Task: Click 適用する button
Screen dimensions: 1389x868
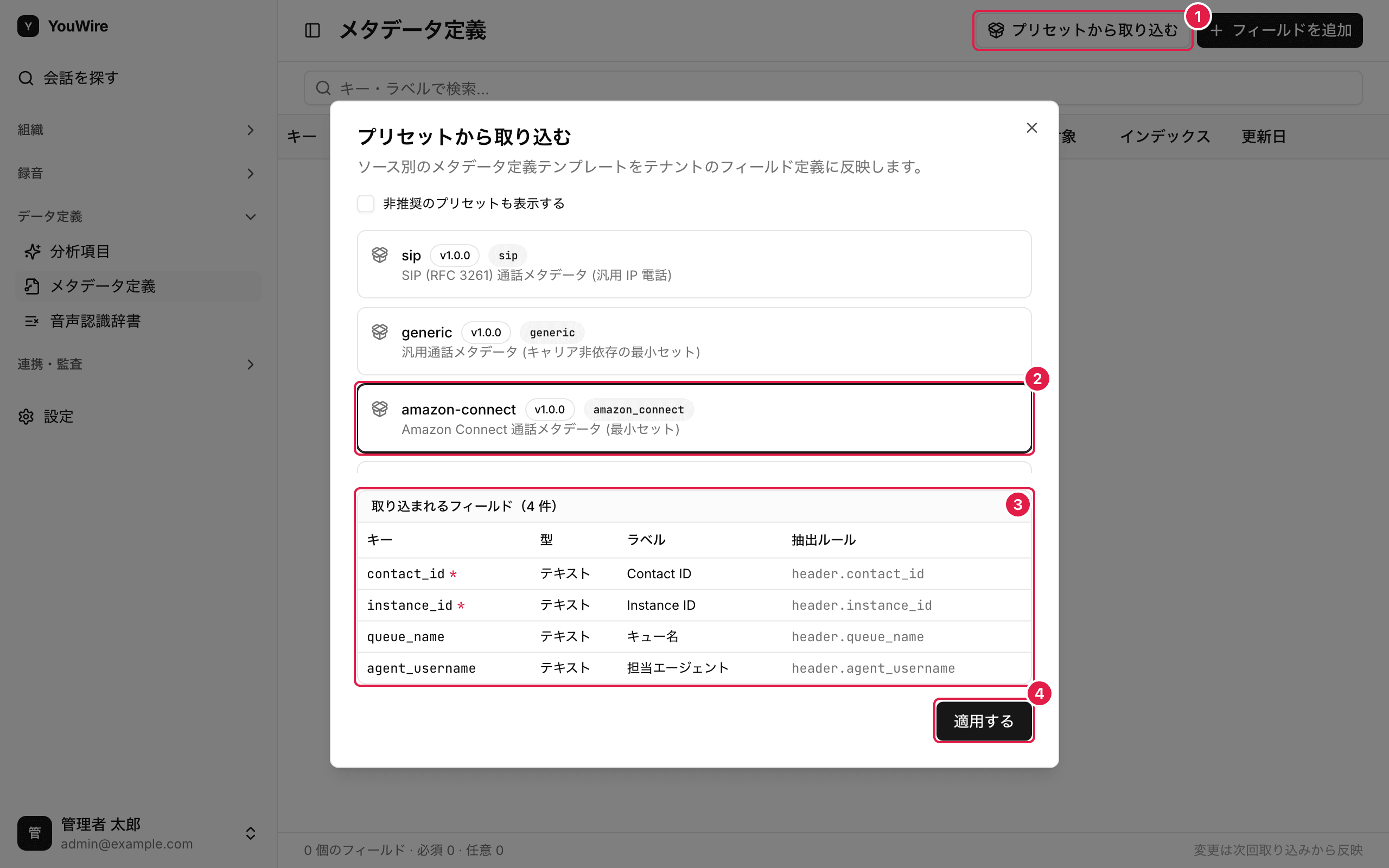Action: click(x=984, y=721)
